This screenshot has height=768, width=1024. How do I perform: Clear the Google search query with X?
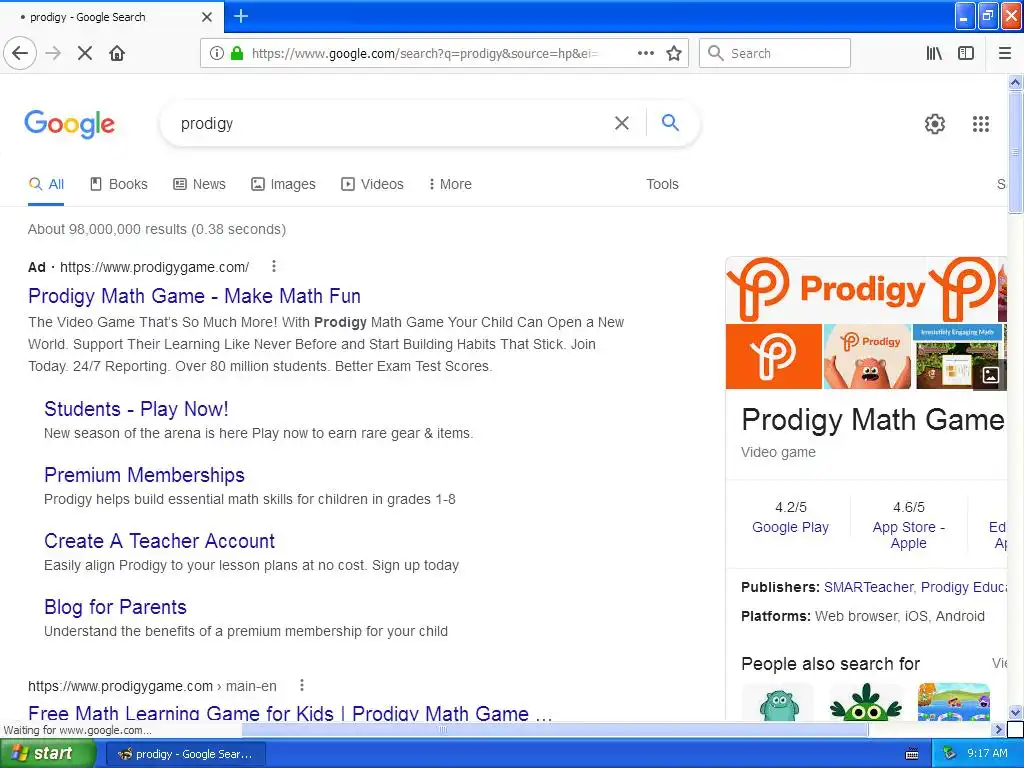pyautogui.click(x=622, y=123)
